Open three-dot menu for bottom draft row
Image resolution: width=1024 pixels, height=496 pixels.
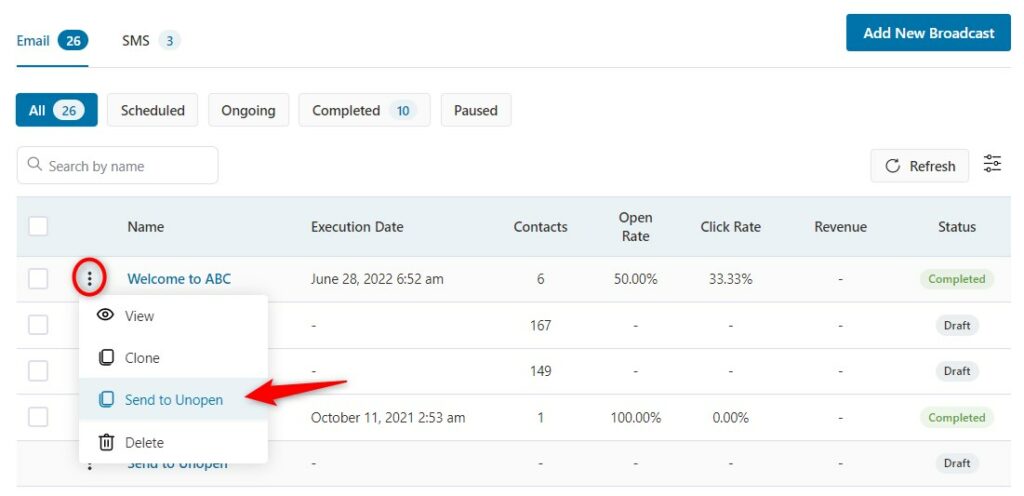pyautogui.click(x=89, y=465)
